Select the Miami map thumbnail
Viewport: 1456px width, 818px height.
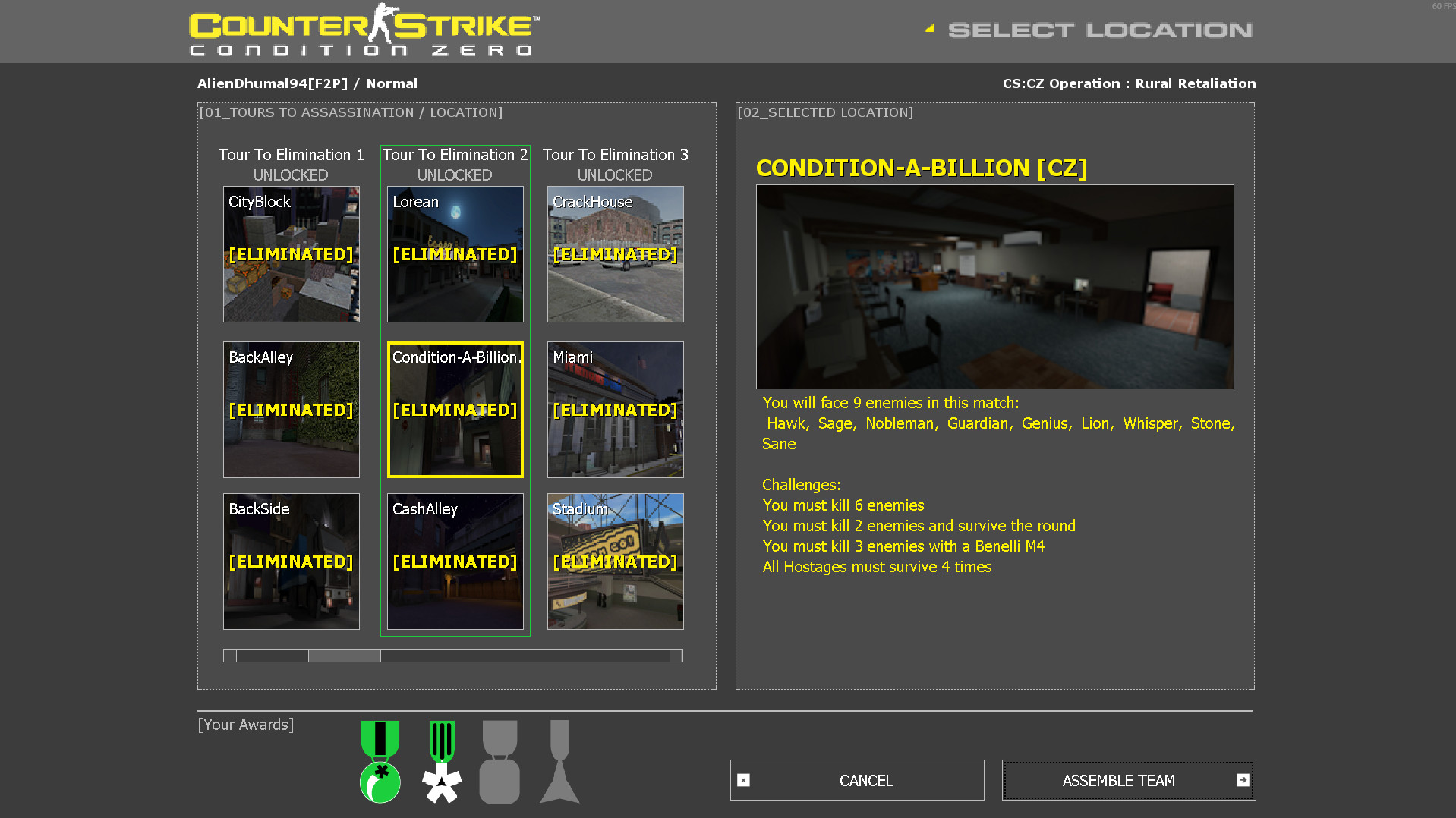pyautogui.click(x=616, y=410)
